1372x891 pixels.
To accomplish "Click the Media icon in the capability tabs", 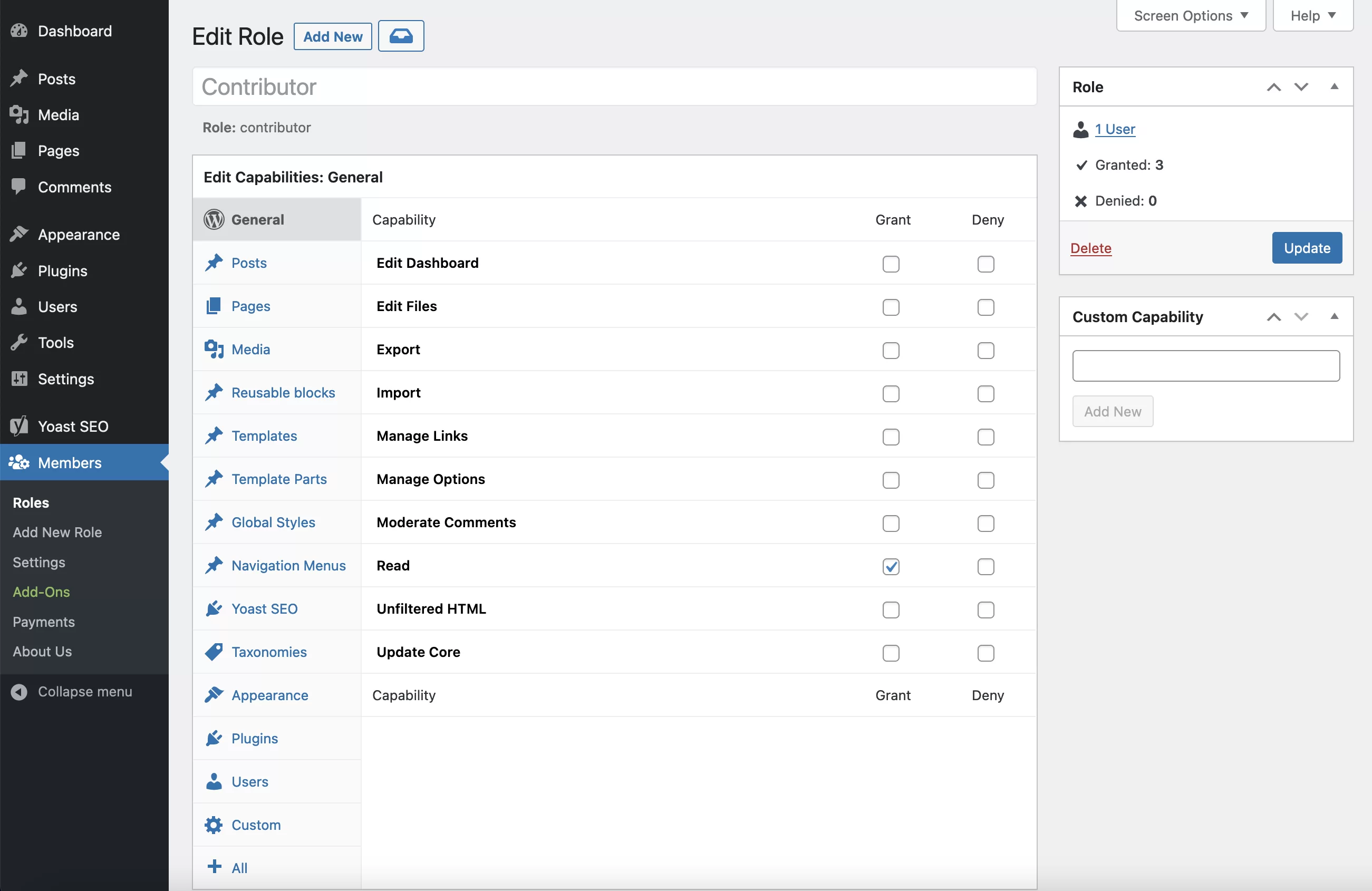I will (x=214, y=349).
